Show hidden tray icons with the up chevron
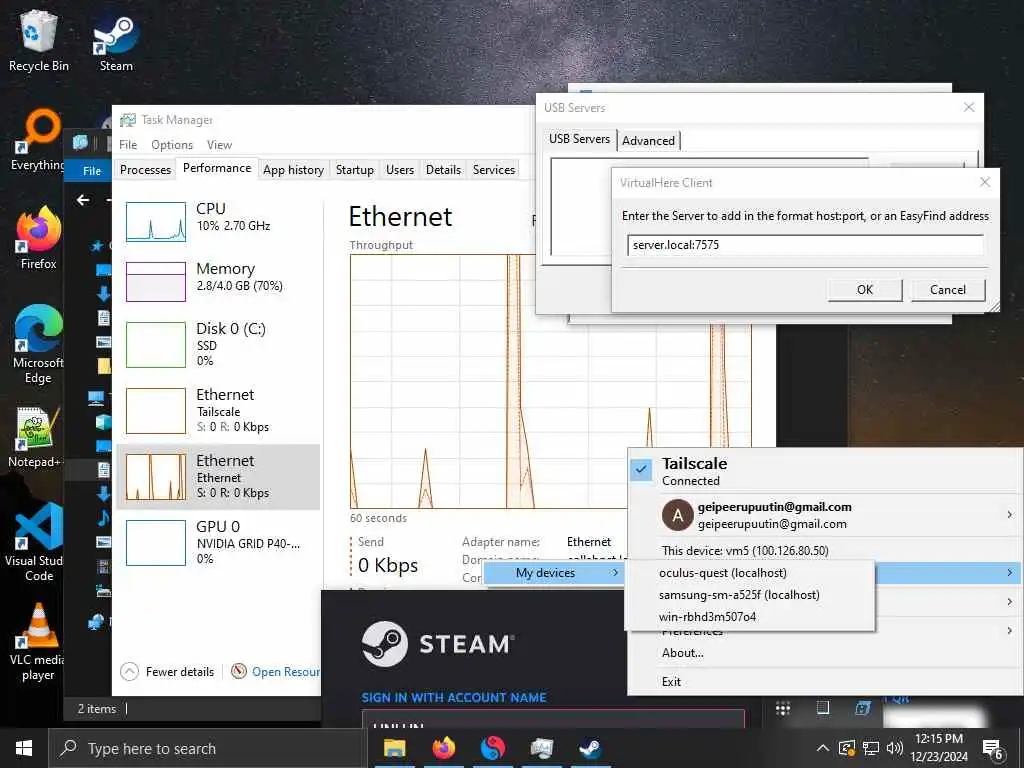1024x768 pixels. pyautogui.click(x=823, y=748)
